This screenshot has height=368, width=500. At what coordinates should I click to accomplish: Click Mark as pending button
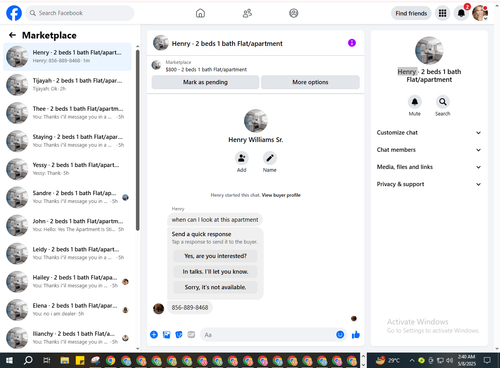tap(205, 82)
